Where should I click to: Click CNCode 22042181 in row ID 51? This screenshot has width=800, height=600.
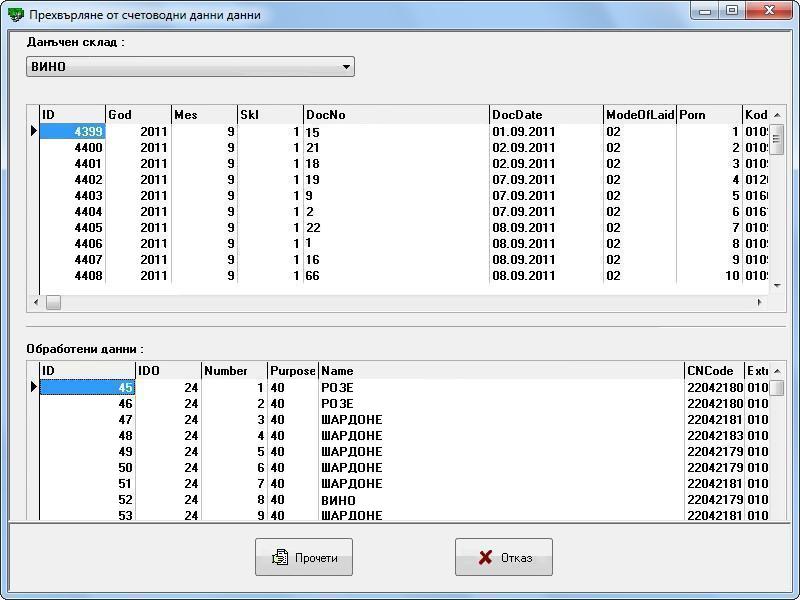714,484
